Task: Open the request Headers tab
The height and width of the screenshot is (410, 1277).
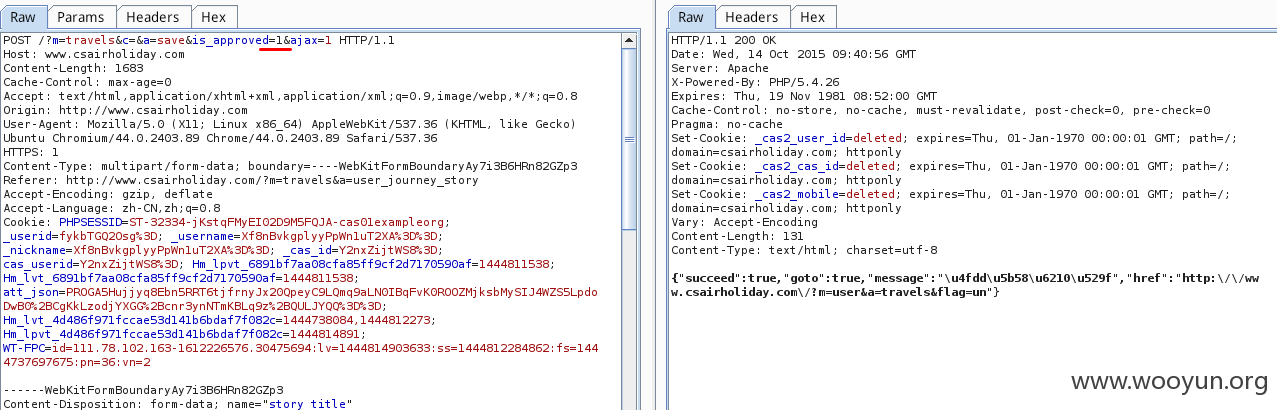Action: point(154,17)
